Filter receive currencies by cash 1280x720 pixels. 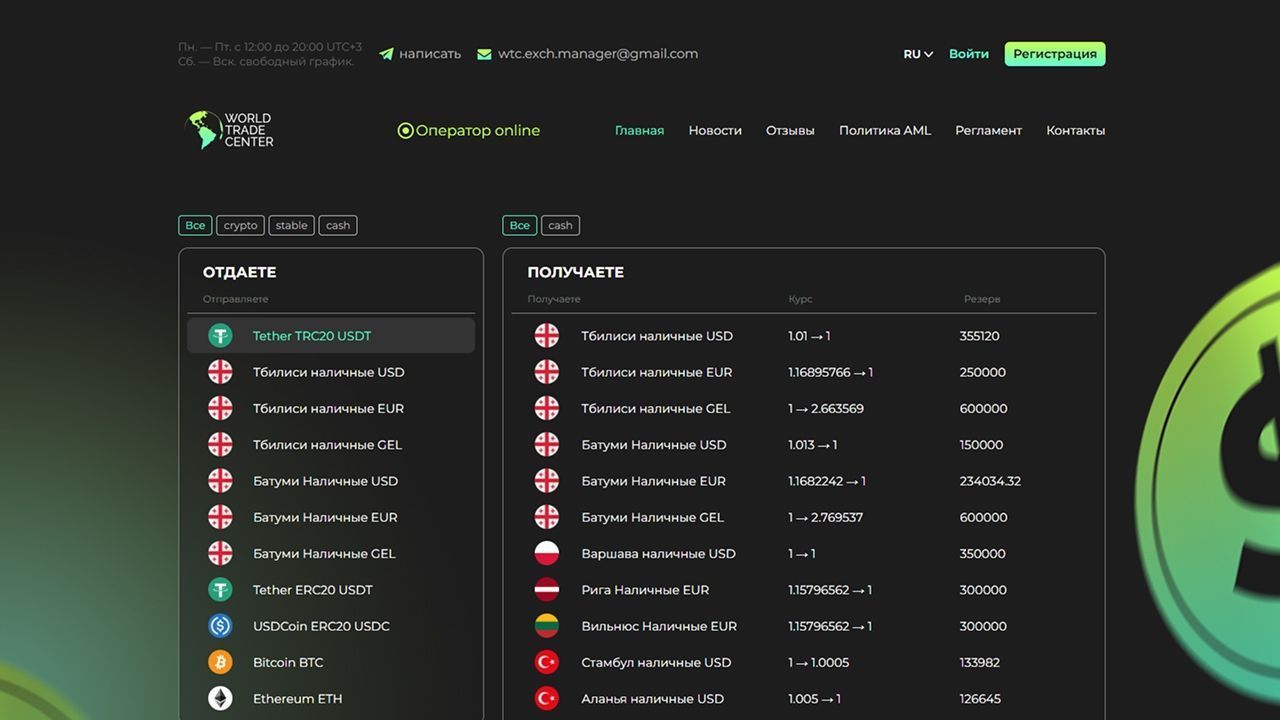click(560, 225)
